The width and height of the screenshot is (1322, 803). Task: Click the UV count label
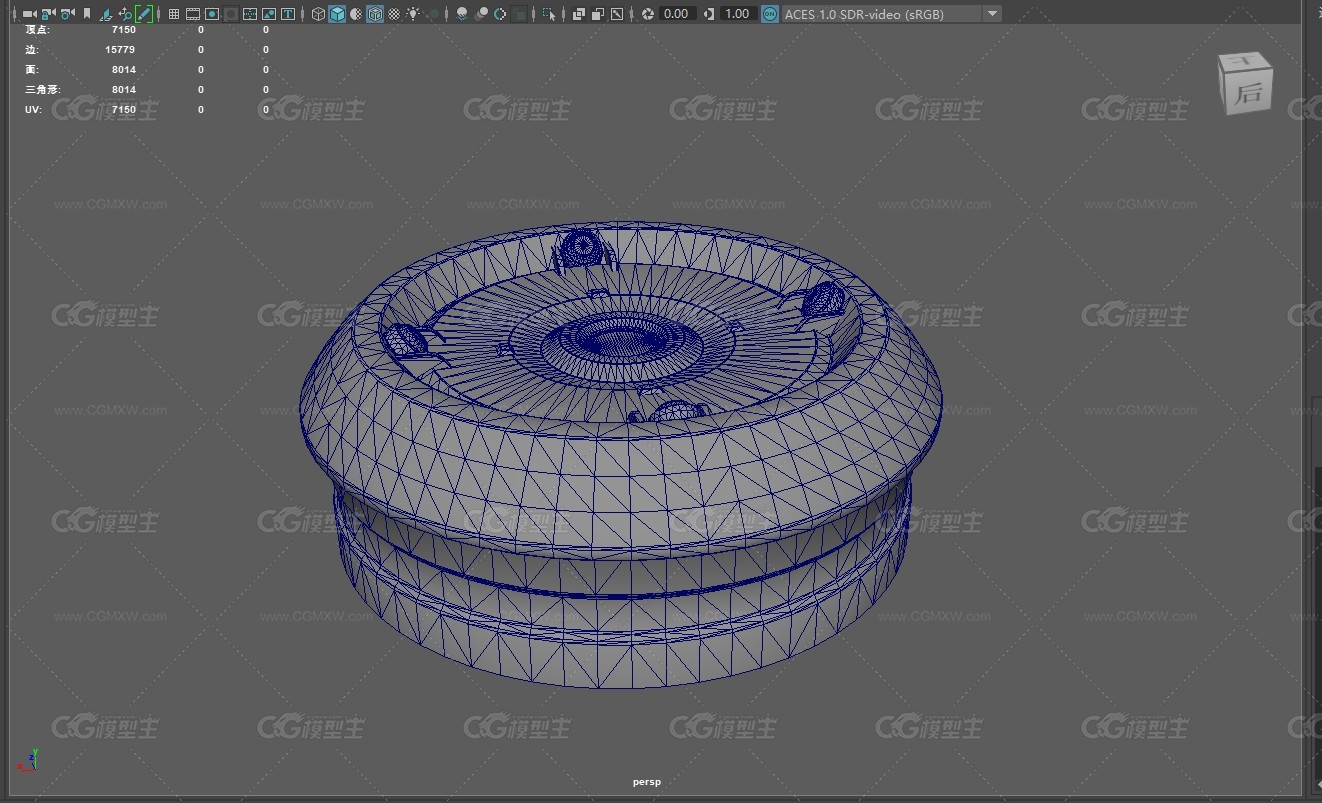33,110
